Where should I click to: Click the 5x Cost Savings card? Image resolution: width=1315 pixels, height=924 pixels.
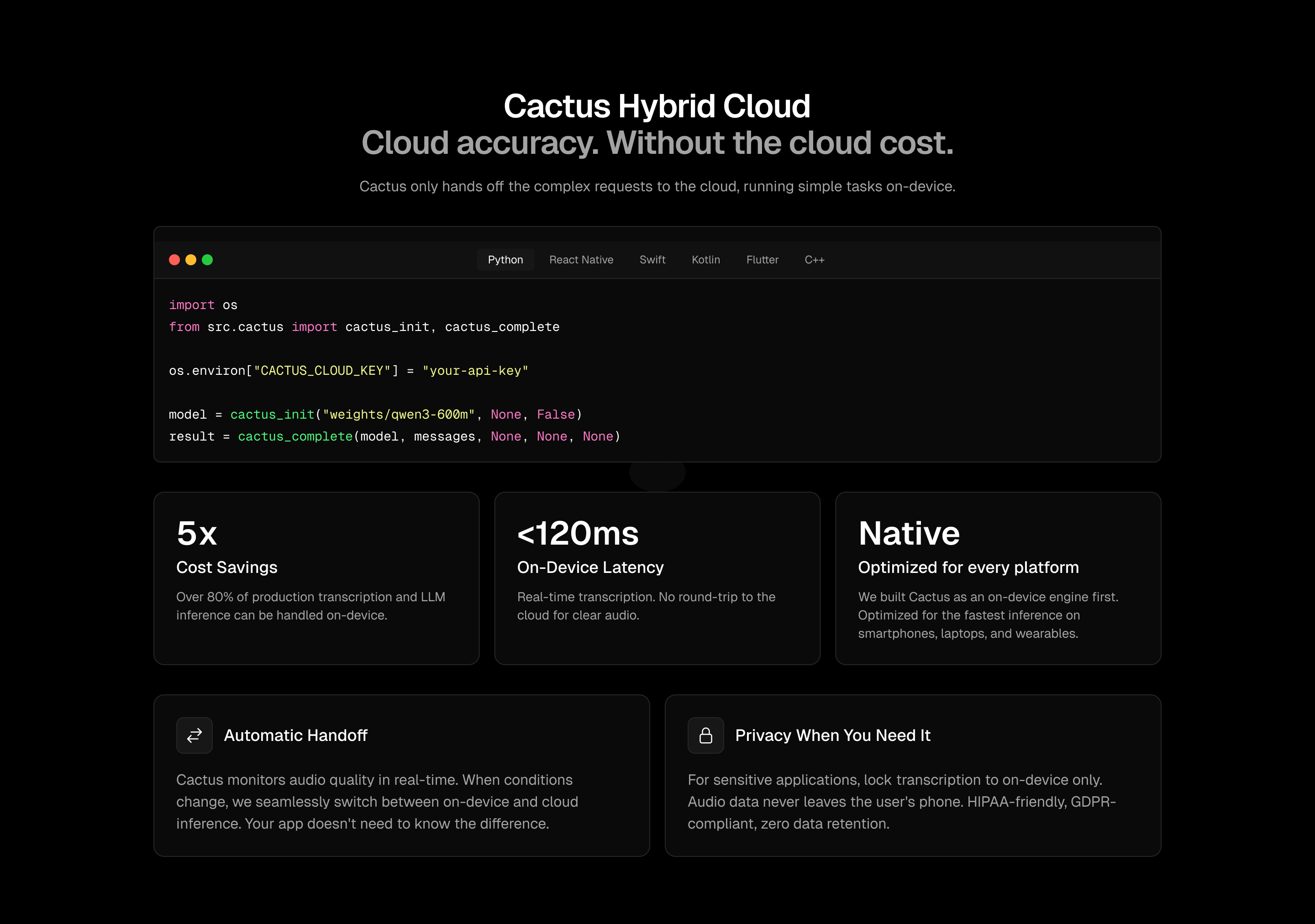click(x=317, y=578)
